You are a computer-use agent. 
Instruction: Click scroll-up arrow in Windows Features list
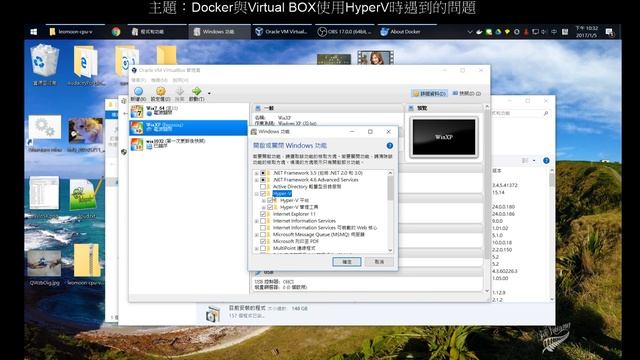(x=390, y=173)
